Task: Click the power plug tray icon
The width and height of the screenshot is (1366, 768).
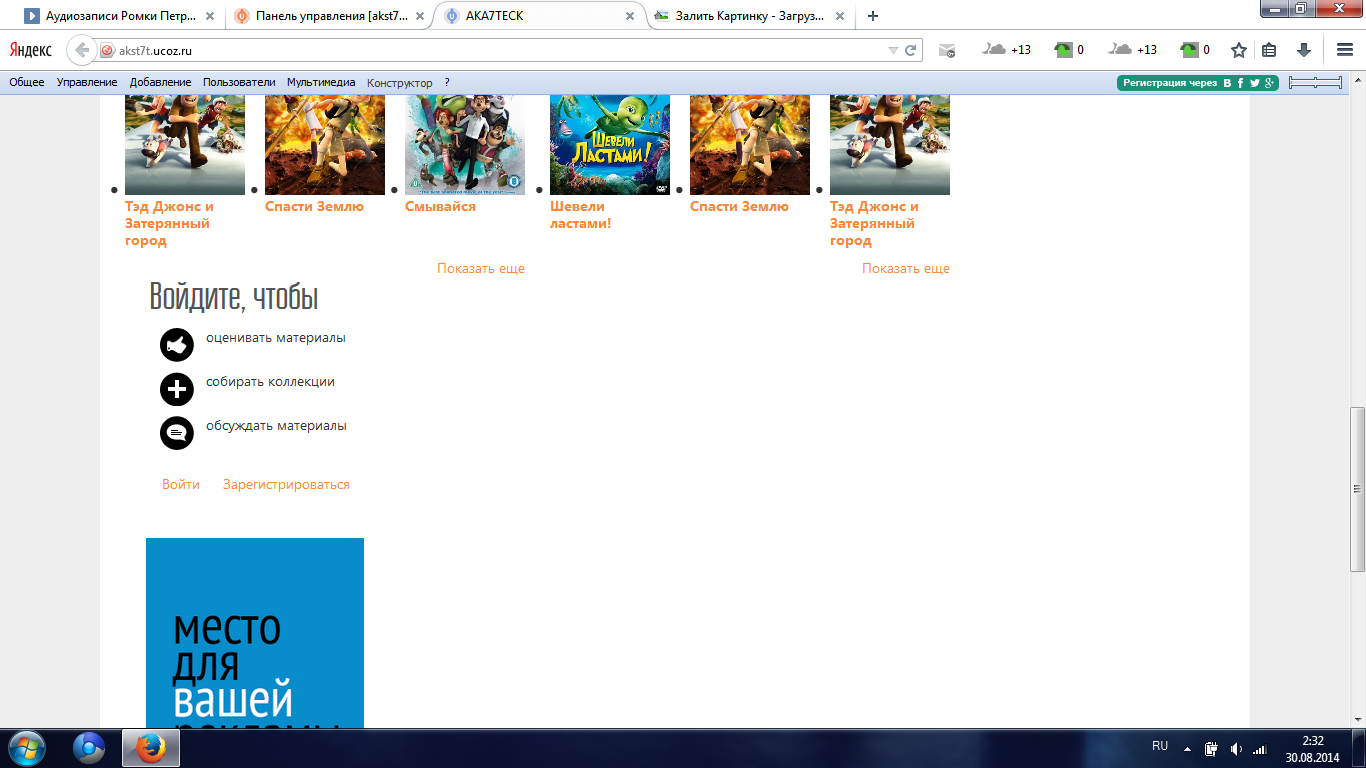Action: 1211,749
